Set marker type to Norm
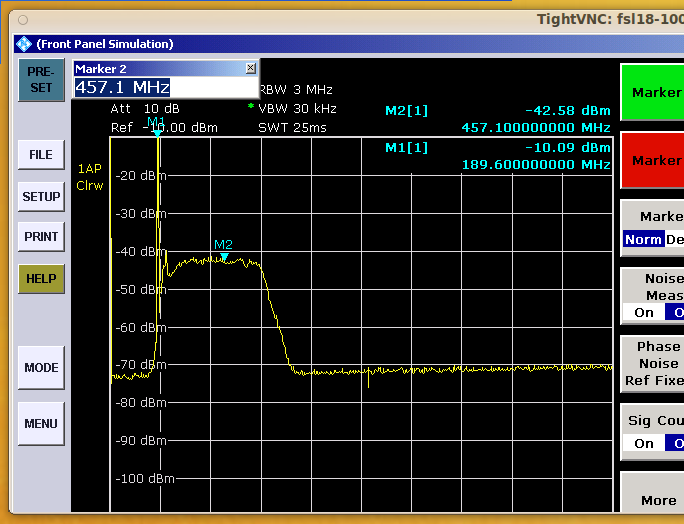 [x=643, y=239]
